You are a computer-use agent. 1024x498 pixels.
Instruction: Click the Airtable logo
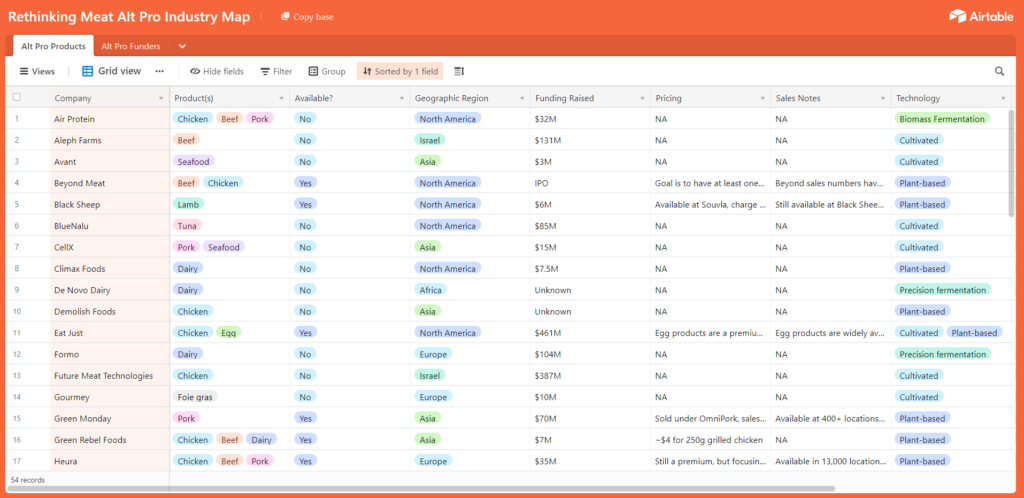[982, 16]
